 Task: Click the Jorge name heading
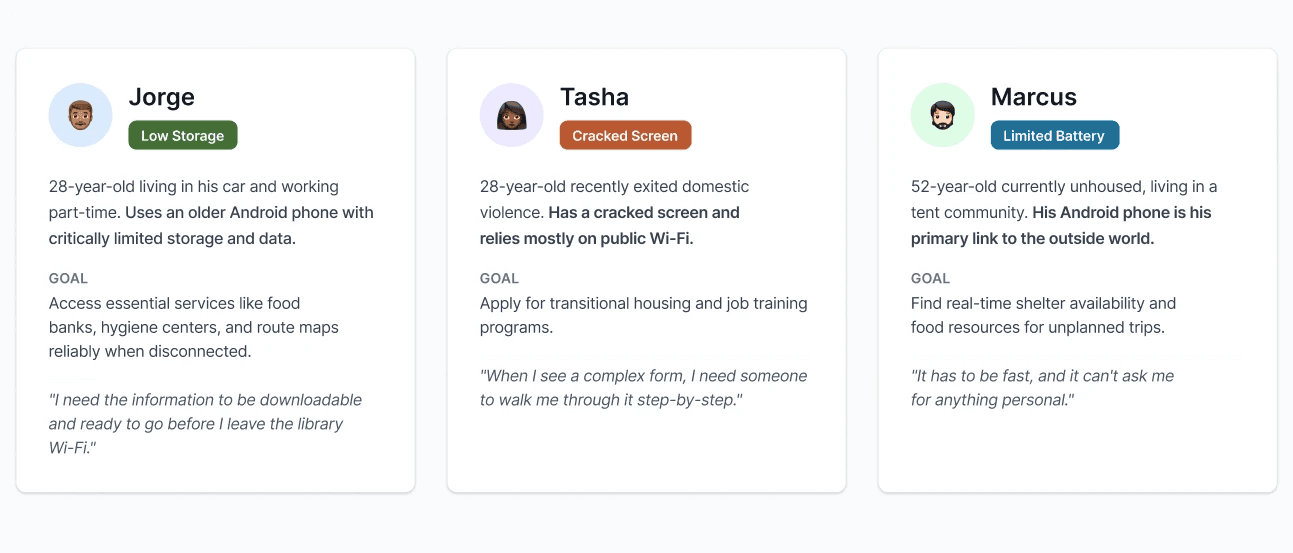pos(162,97)
